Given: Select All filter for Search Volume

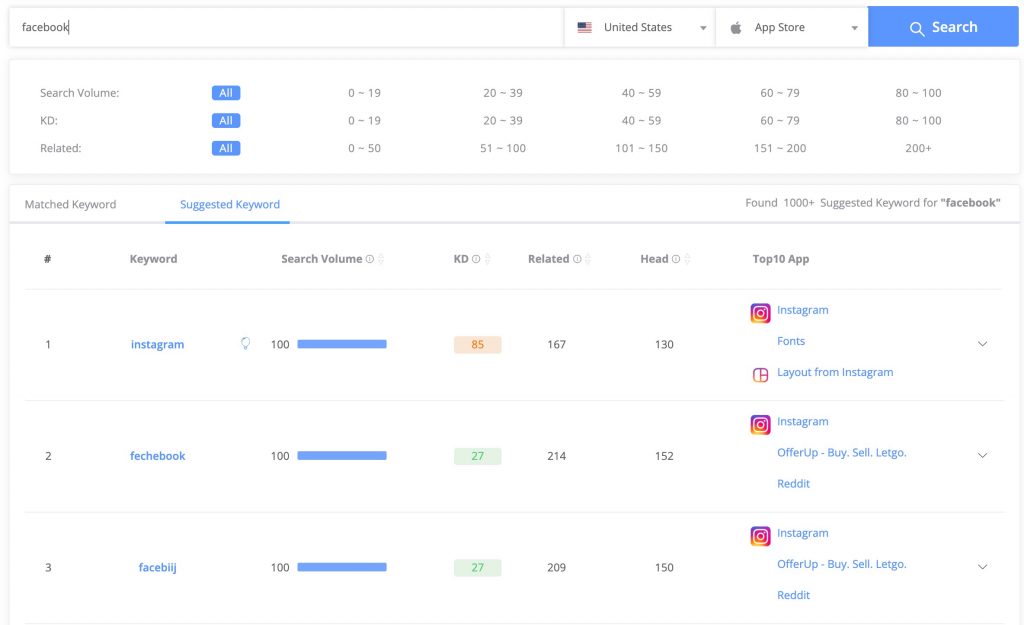Looking at the screenshot, I should click(x=226, y=93).
